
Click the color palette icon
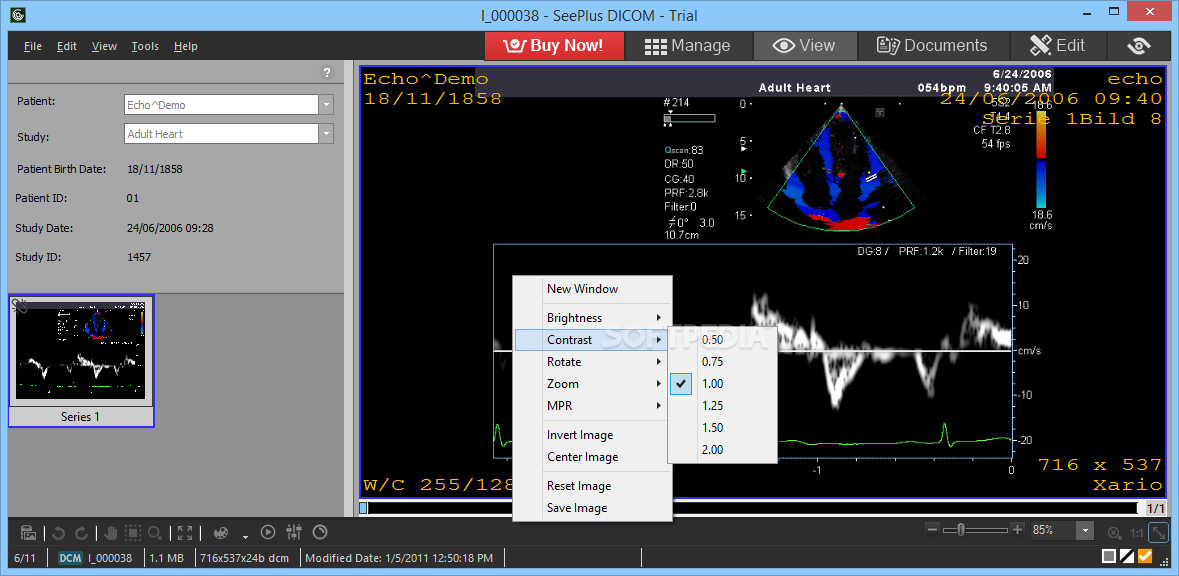[221, 533]
